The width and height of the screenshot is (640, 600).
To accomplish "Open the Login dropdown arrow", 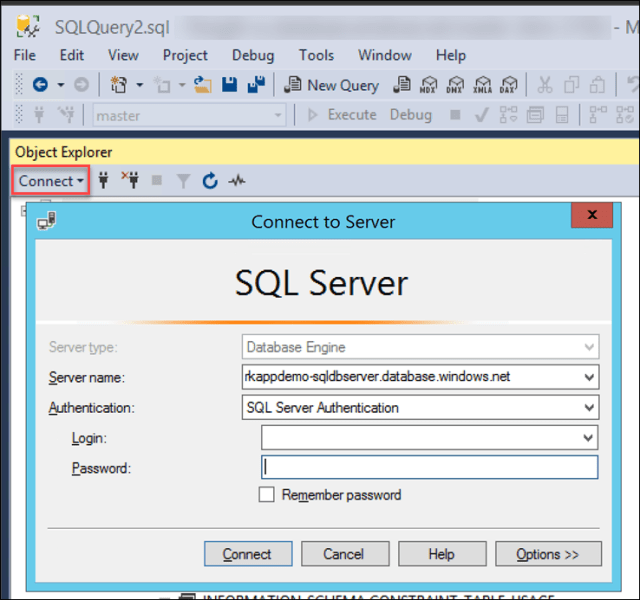I will tap(588, 438).
